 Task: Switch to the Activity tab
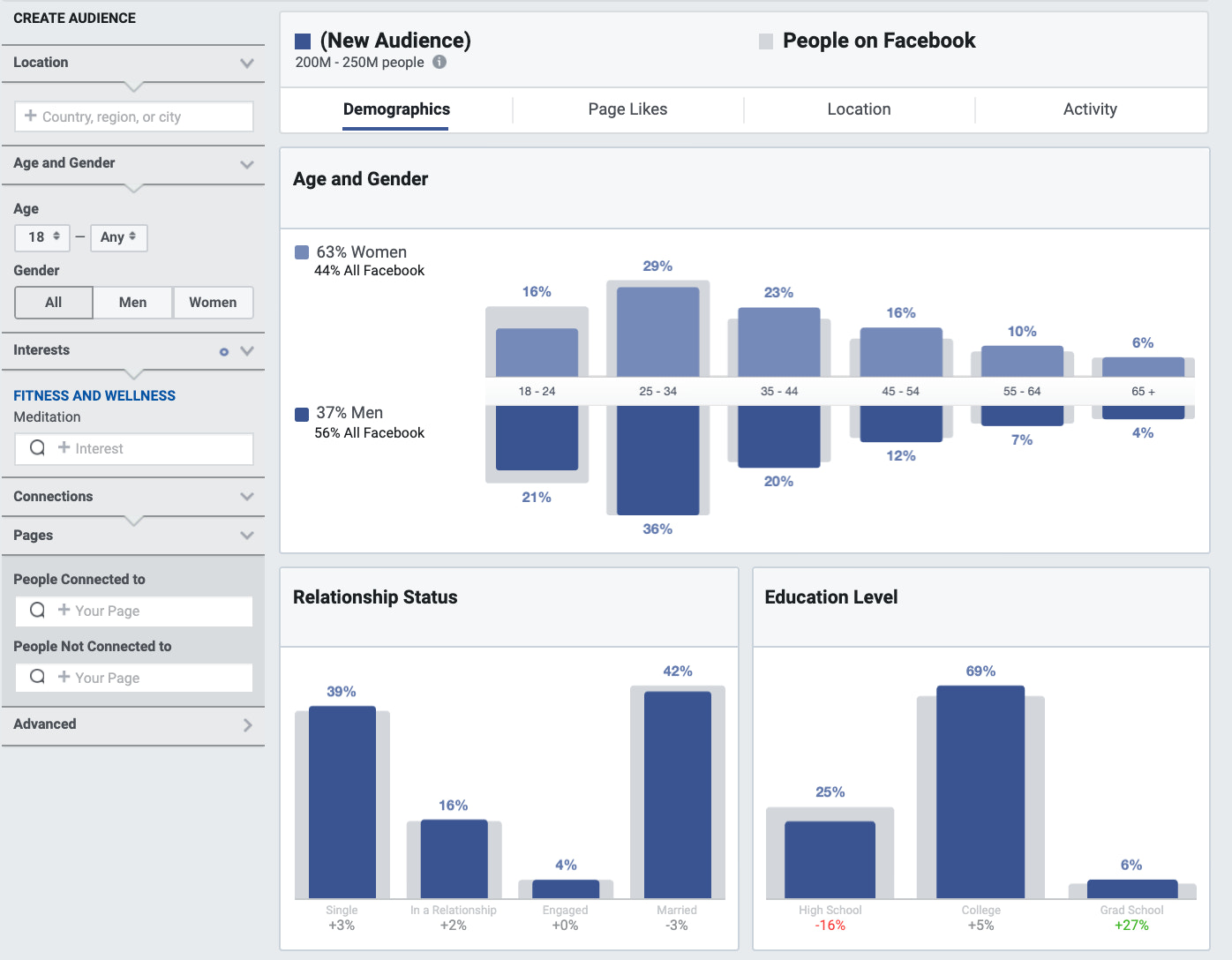1090,109
